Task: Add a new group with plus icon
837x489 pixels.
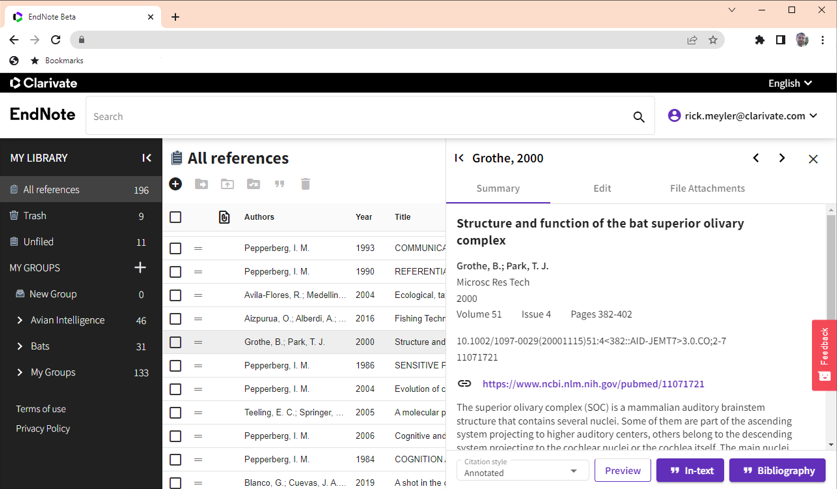Action: 140,267
